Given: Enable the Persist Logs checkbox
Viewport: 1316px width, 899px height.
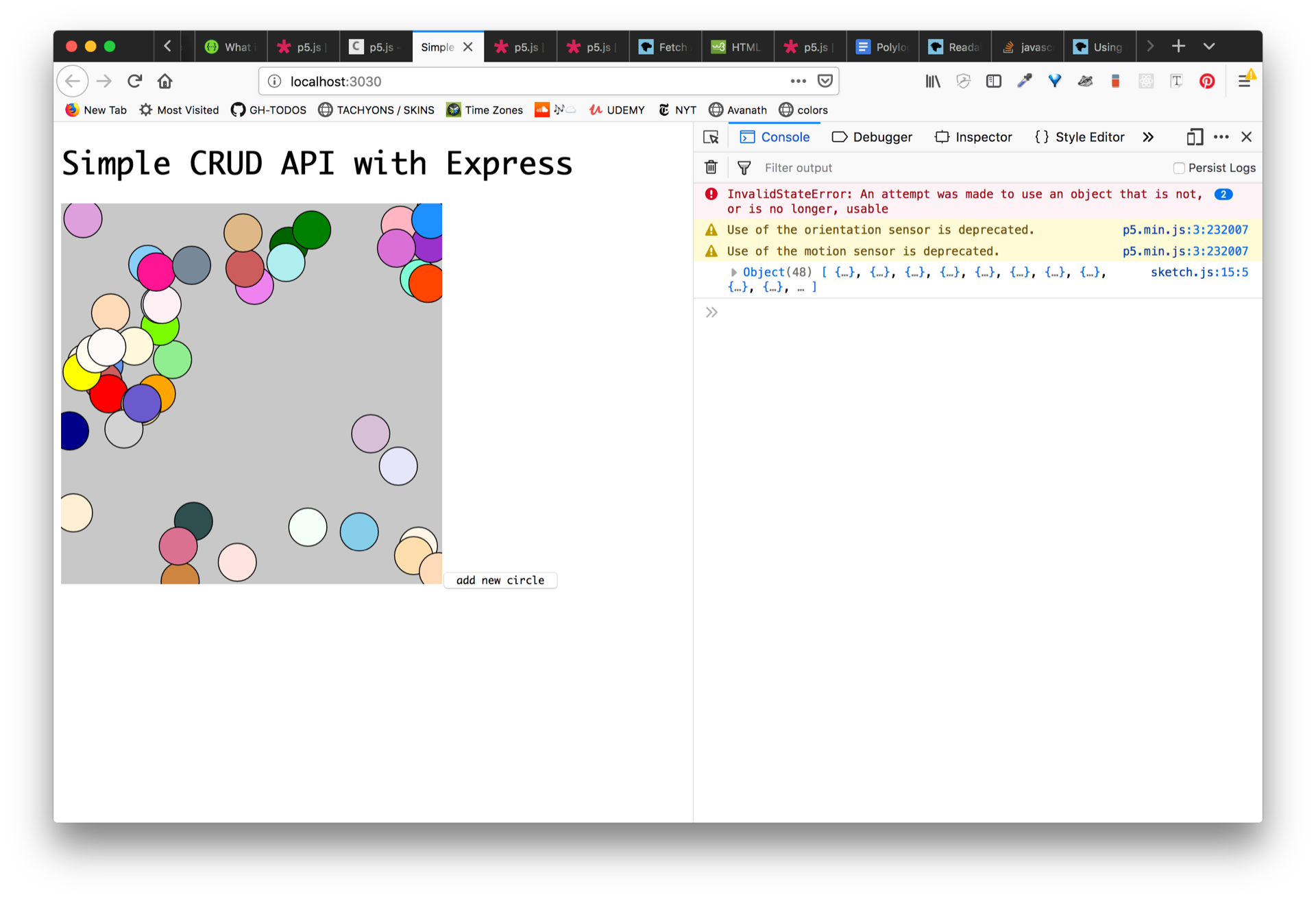Looking at the screenshot, I should click(1179, 168).
